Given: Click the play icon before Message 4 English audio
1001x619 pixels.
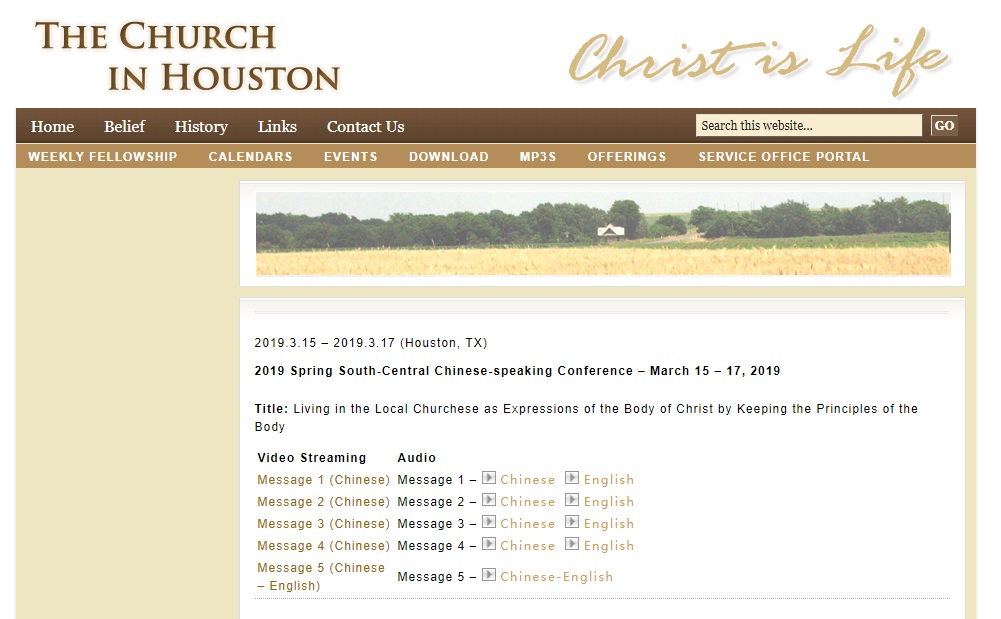Looking at the screenshot, I should pos(572,544).
